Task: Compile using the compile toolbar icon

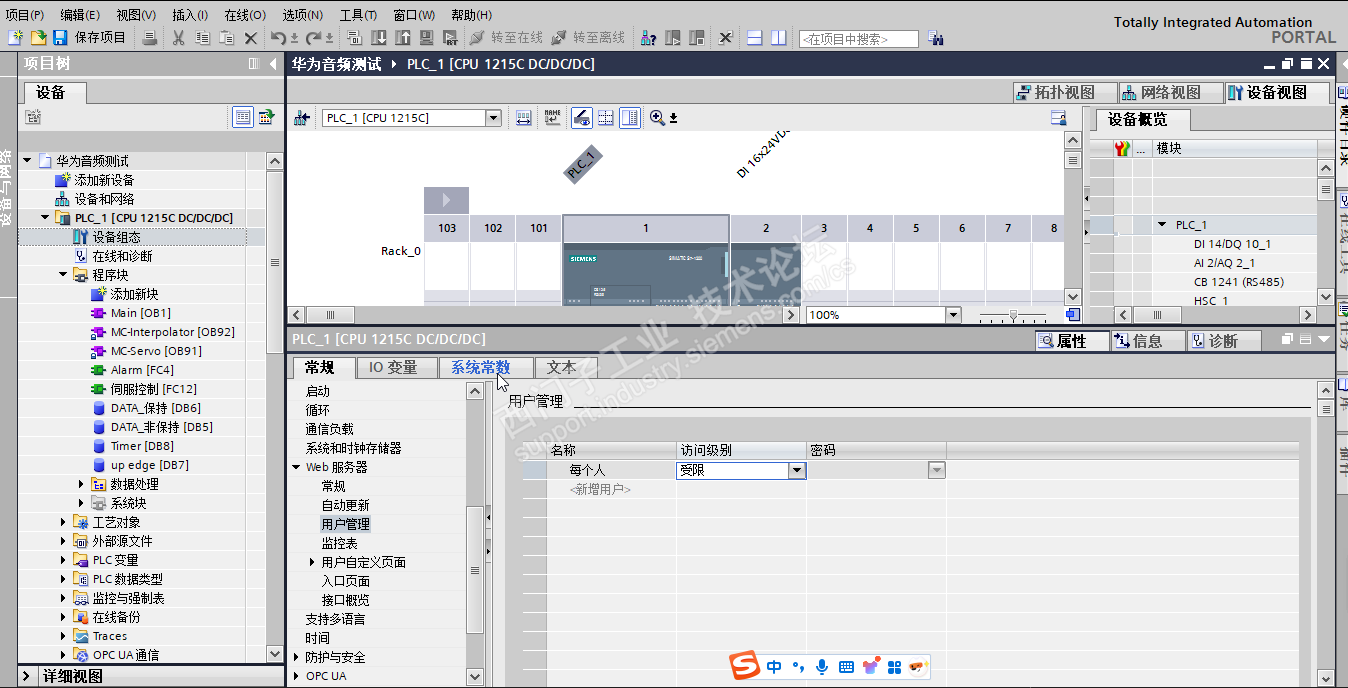Action: 354,38
